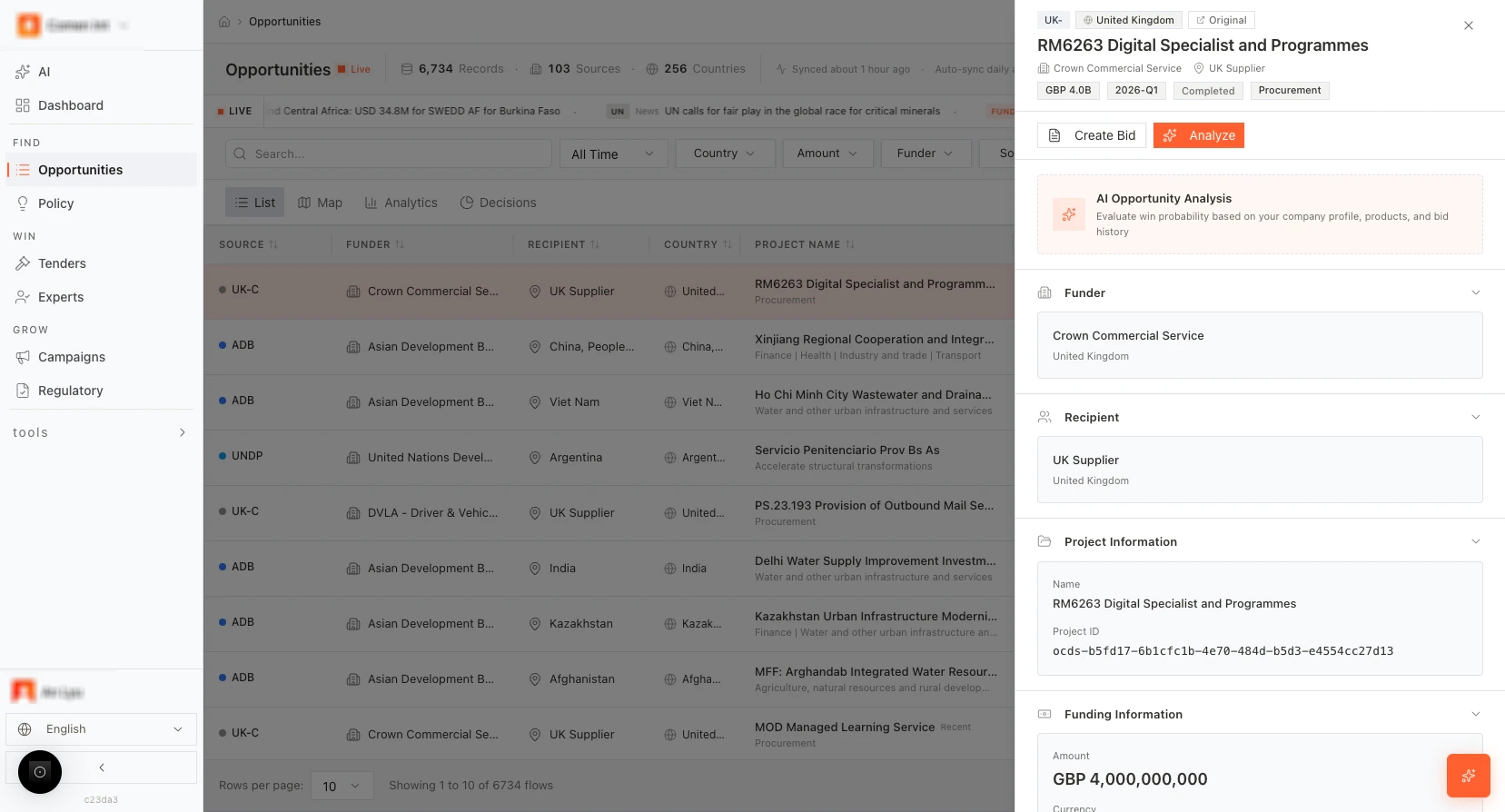
Task: Open the AI sidebar item
Action: [101, 72]
